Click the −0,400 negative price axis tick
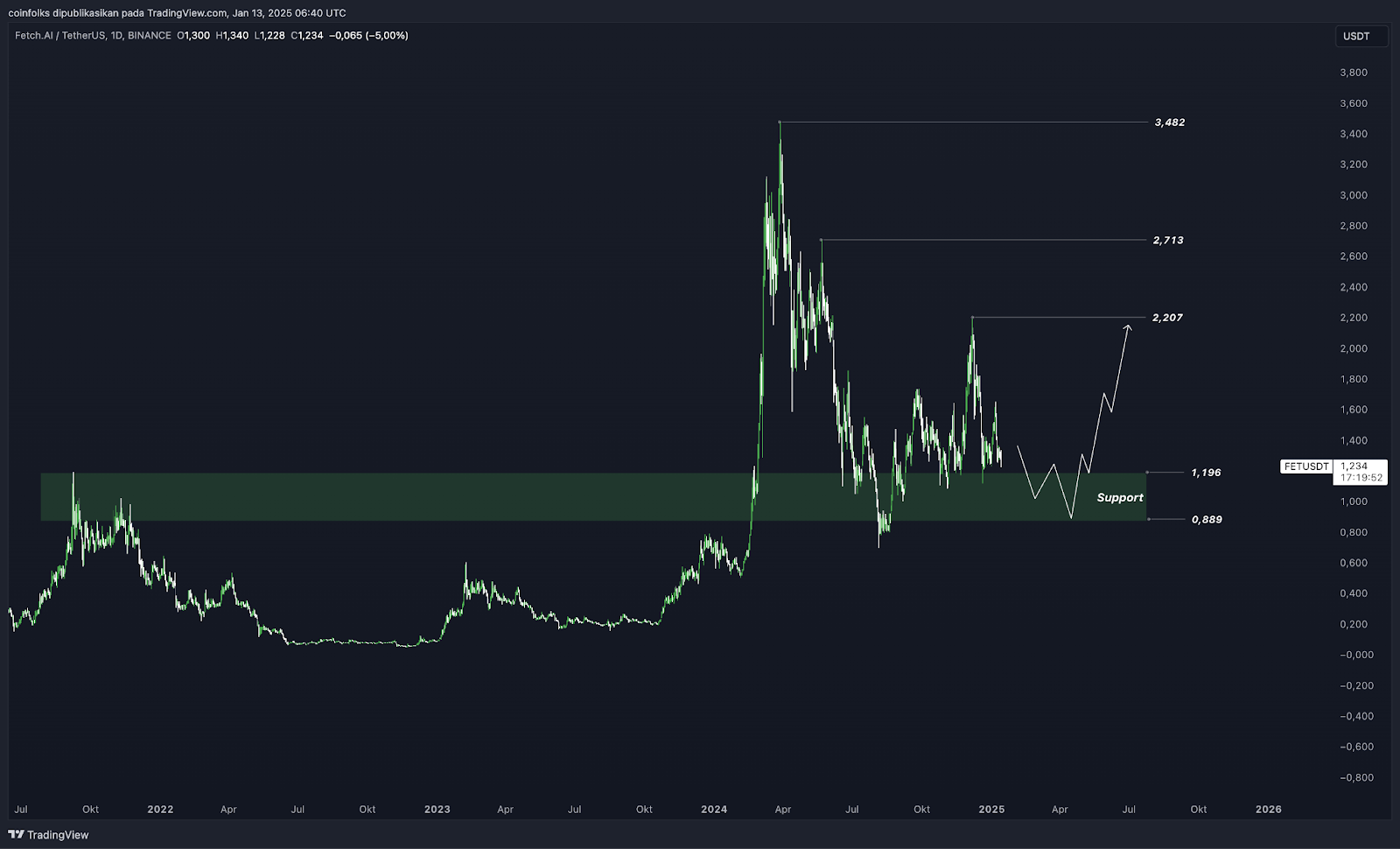 click(1357, 716)
